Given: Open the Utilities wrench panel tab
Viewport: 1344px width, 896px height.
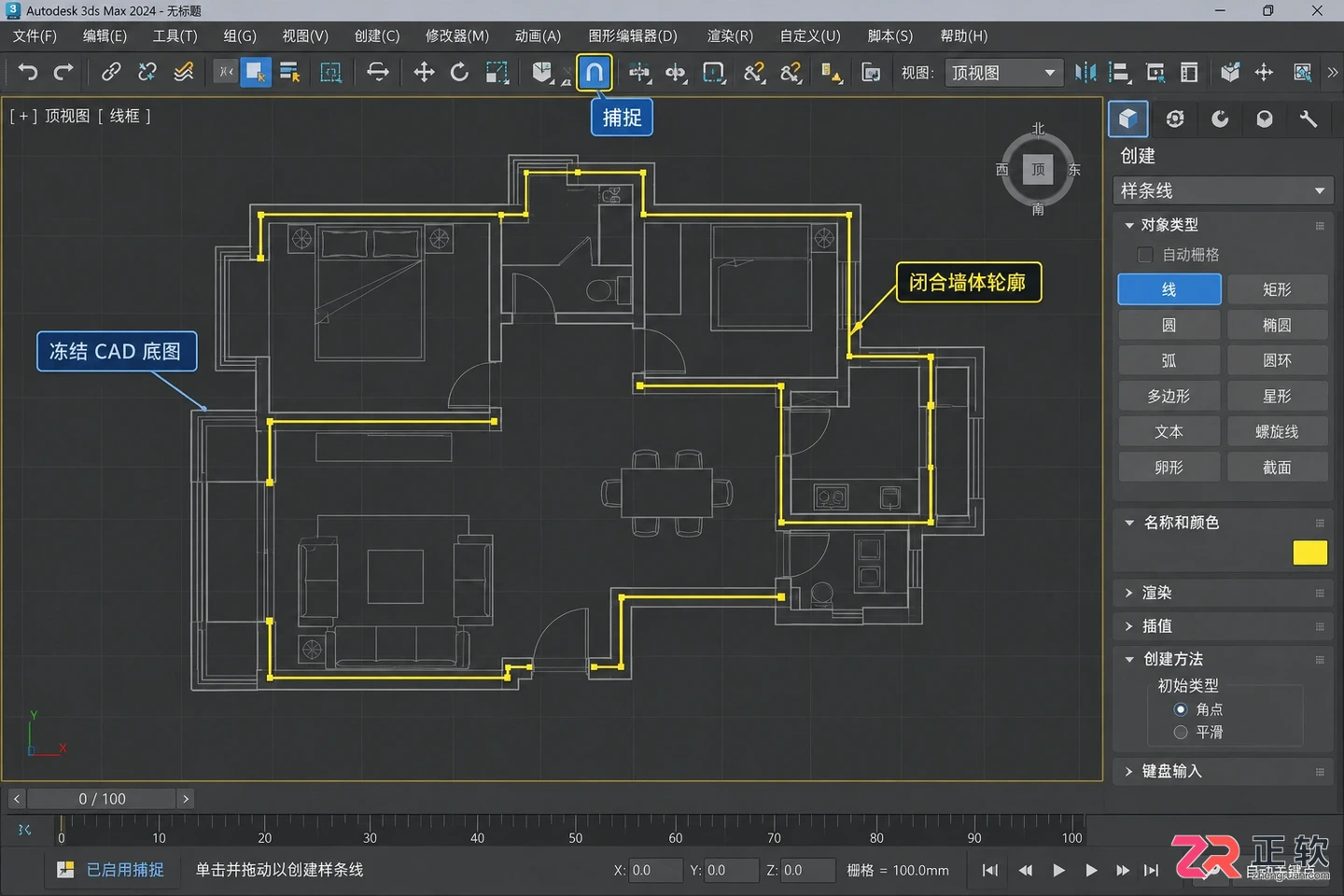Looking at the screenshot, I should [1309, 119].
